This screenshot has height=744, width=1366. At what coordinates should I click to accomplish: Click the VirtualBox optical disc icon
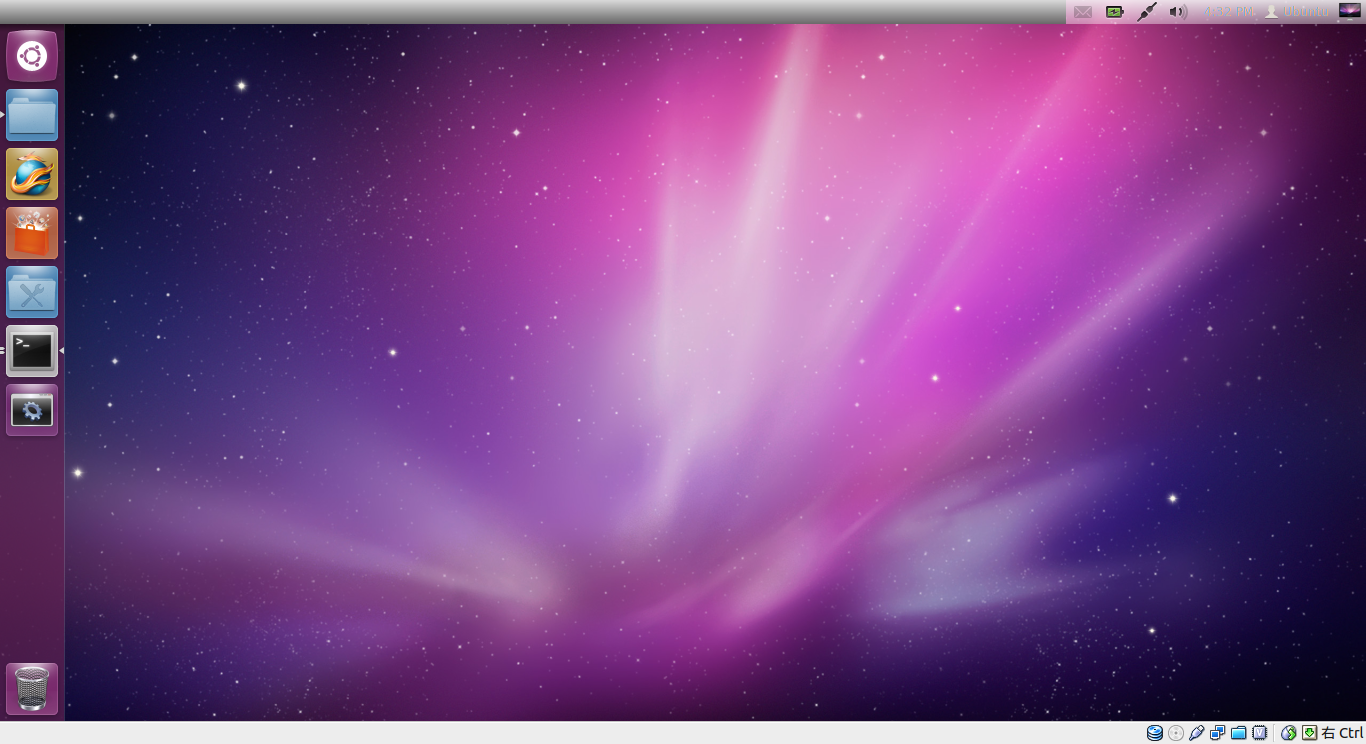pos(1176,733)
